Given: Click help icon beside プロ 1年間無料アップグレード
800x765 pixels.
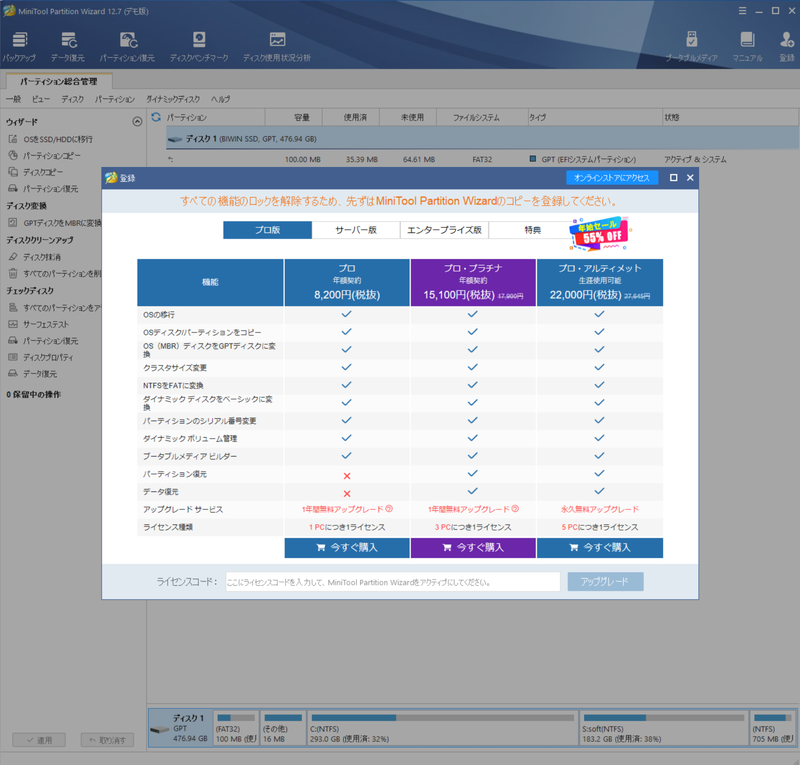Looking at the screenshot, I should 389,509.
